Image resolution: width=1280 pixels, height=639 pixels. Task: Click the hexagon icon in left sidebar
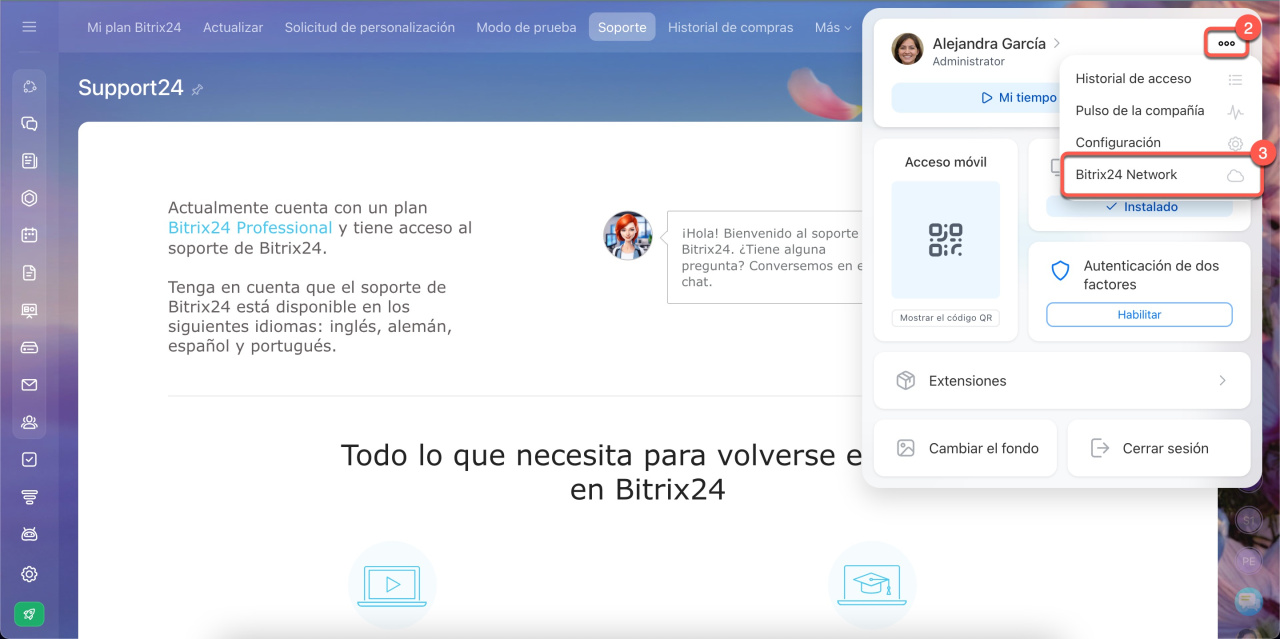coord(29,198)
